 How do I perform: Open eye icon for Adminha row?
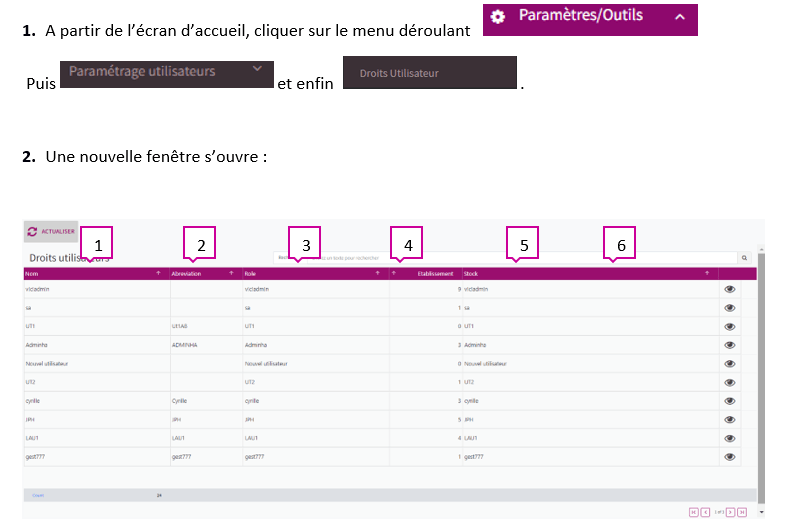pyautogui.click(x=730, y=345)
